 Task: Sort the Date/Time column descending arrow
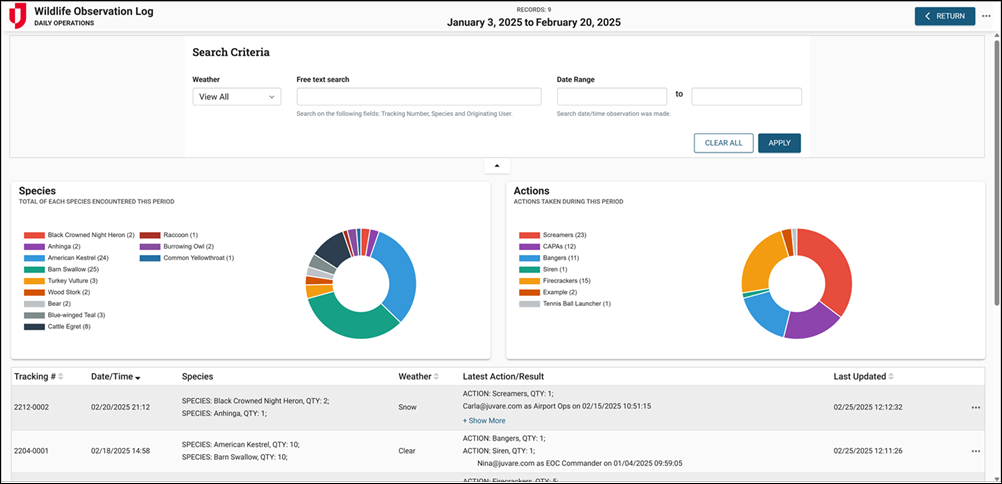pyautogui.click(x=138, y=377)
